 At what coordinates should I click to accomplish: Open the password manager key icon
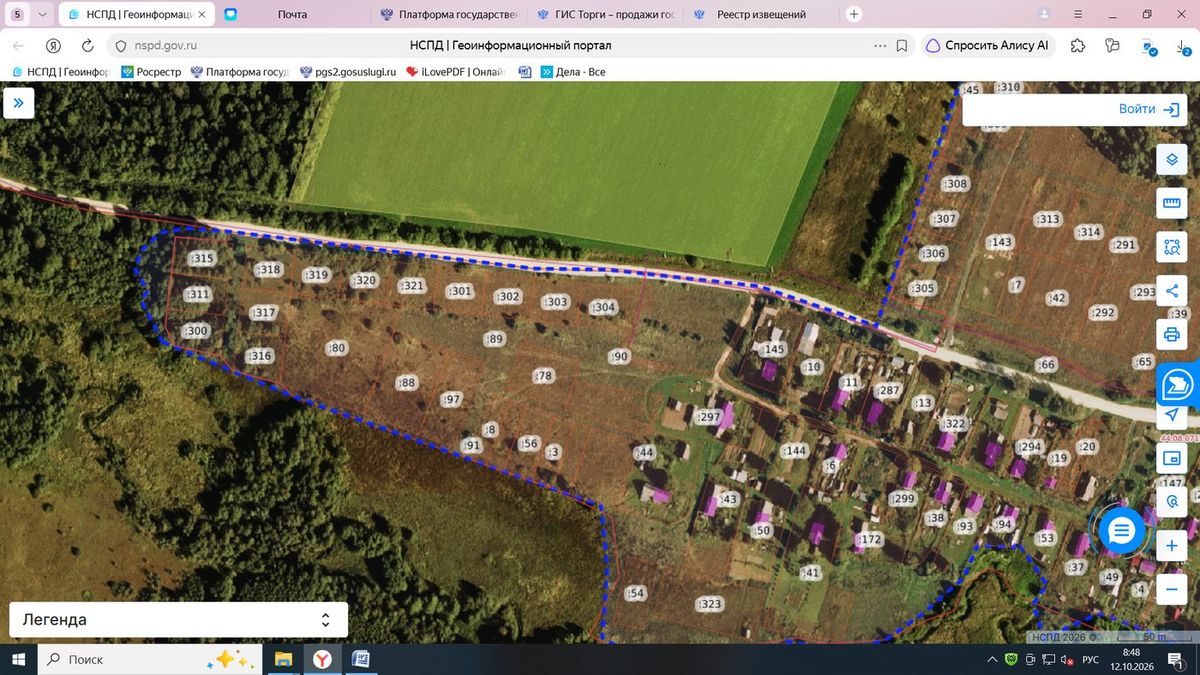[x=1113, y=45]
